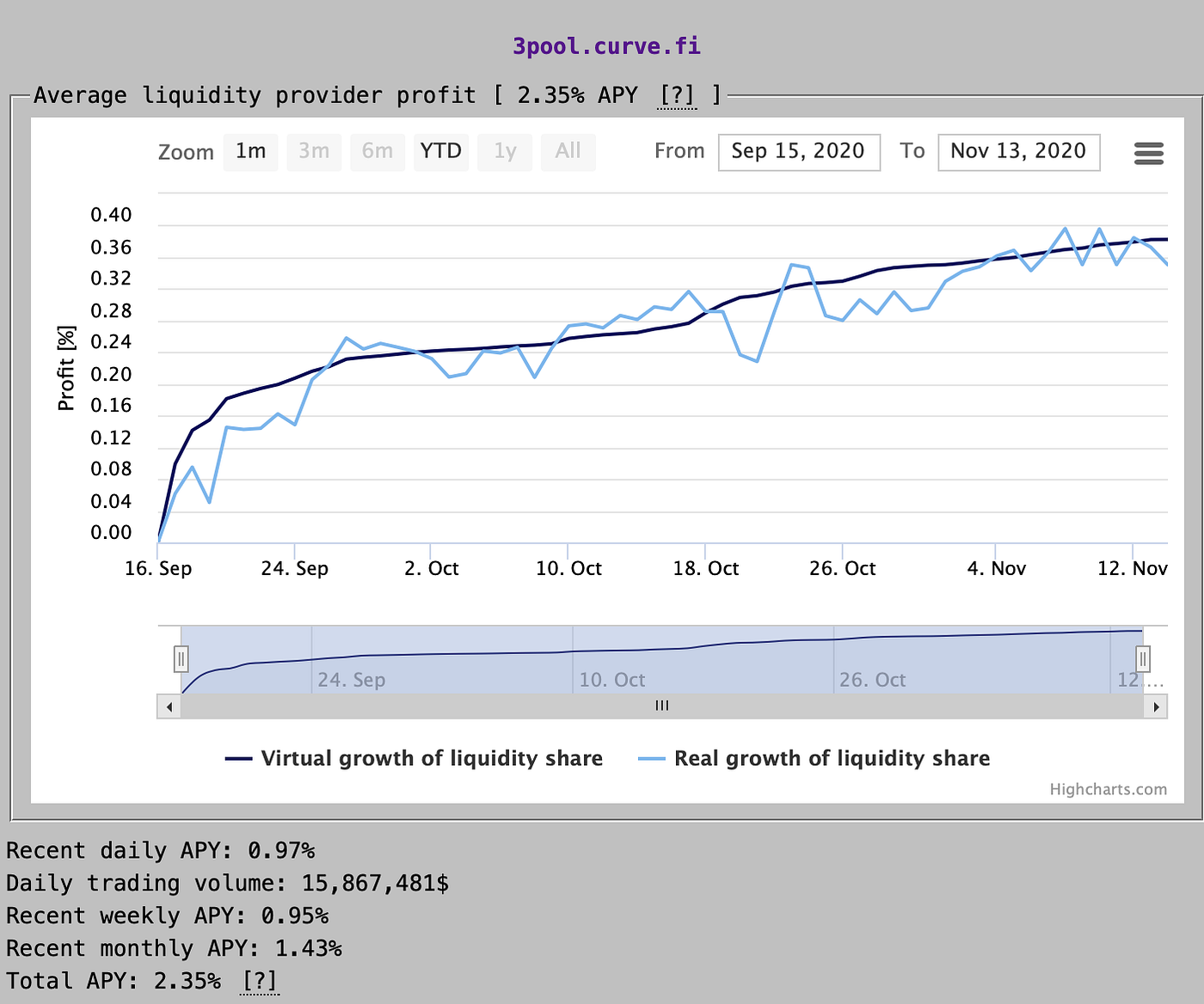Viewport: 1204px width, 1004px height.
Task: Click the 'Average liquidity provider profit' heading
Action: click(x=255, y=95)
